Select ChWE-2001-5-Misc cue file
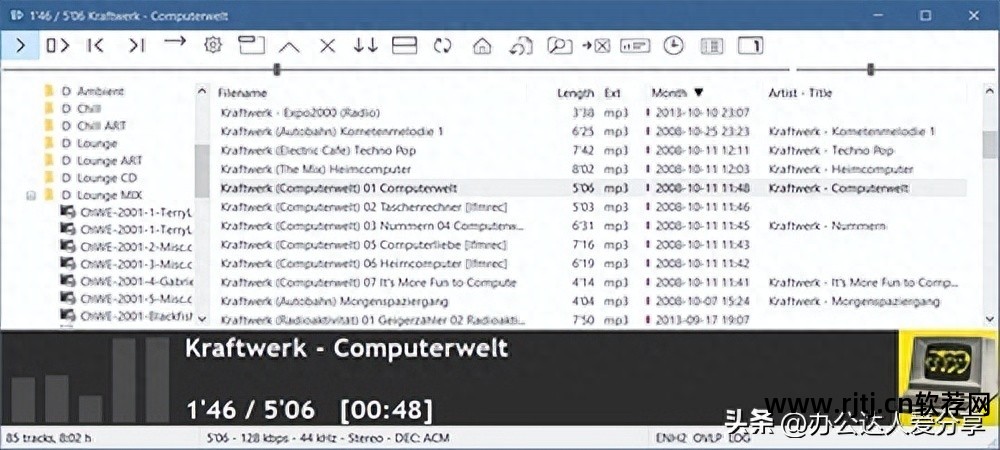Viewport: 1000px width, 450px height. click(126, 298)
